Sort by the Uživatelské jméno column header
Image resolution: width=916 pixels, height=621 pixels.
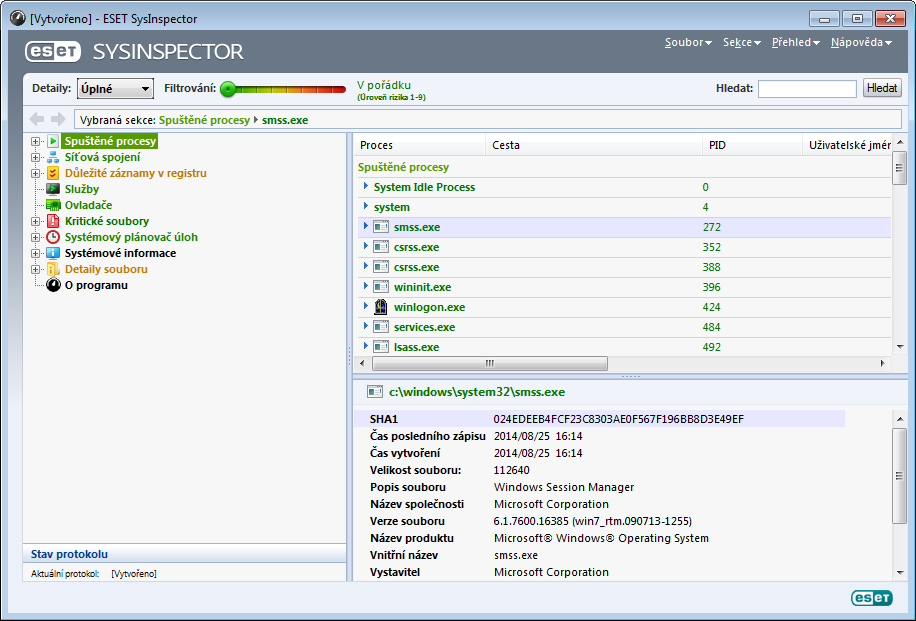(x=848, y=145)
